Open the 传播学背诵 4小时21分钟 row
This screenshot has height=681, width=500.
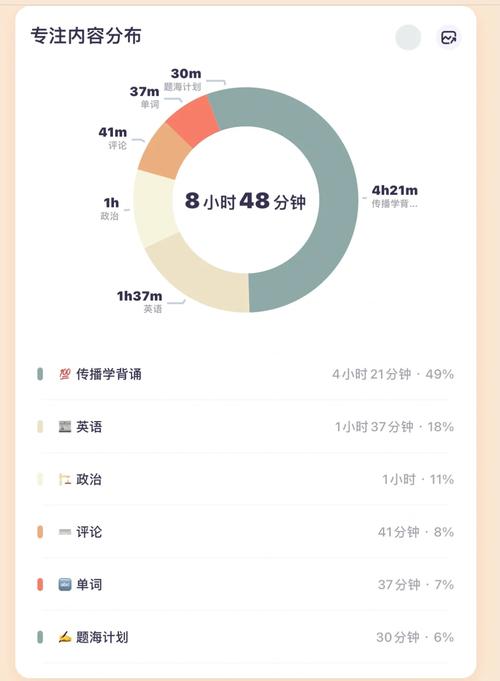point(245,374)
